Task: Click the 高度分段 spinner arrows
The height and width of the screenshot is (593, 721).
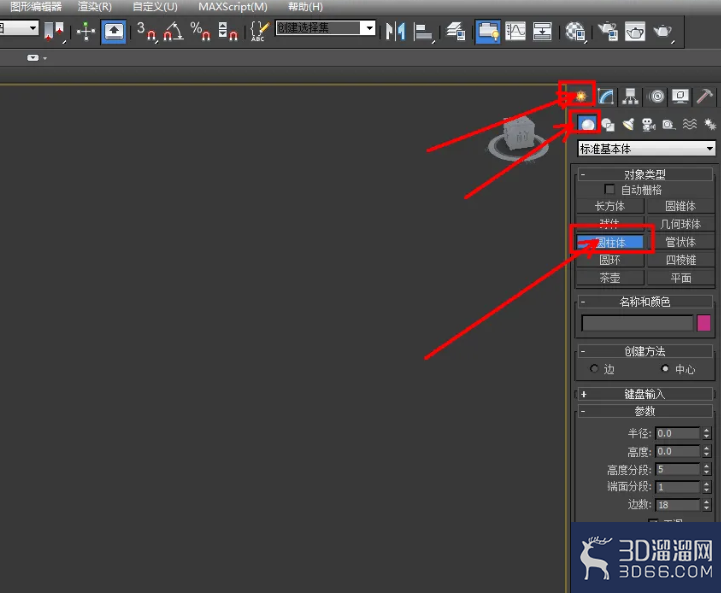Action: (x=707, y=469)
